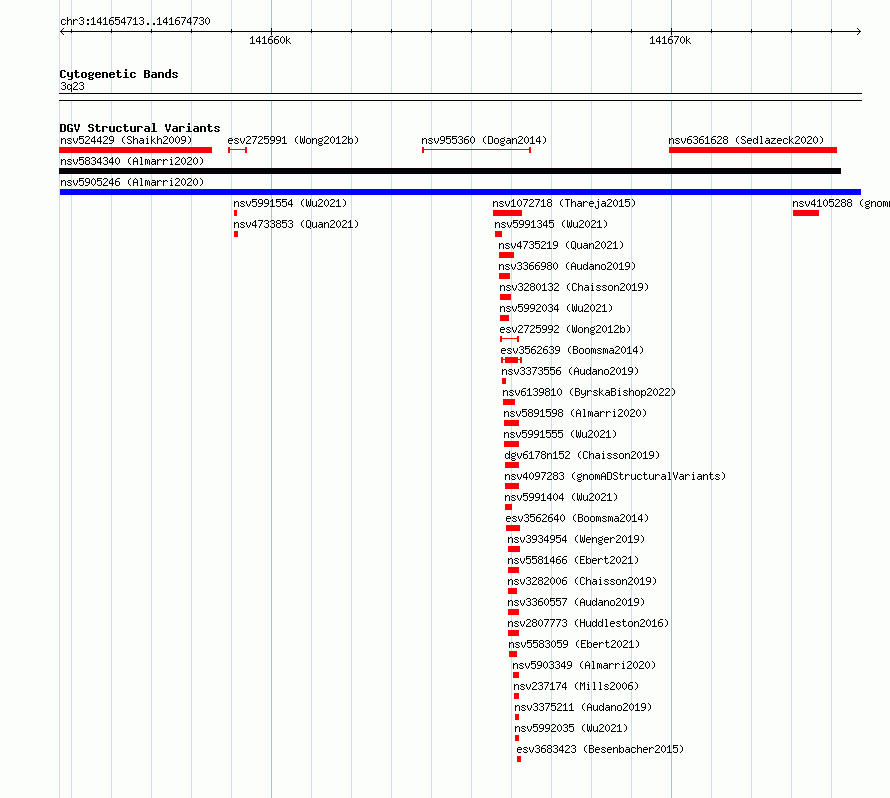Open nsv6361628 (Sedlazeck2020) variant
Viewport: 890px width, 798px height.
[x=746, y=140]
